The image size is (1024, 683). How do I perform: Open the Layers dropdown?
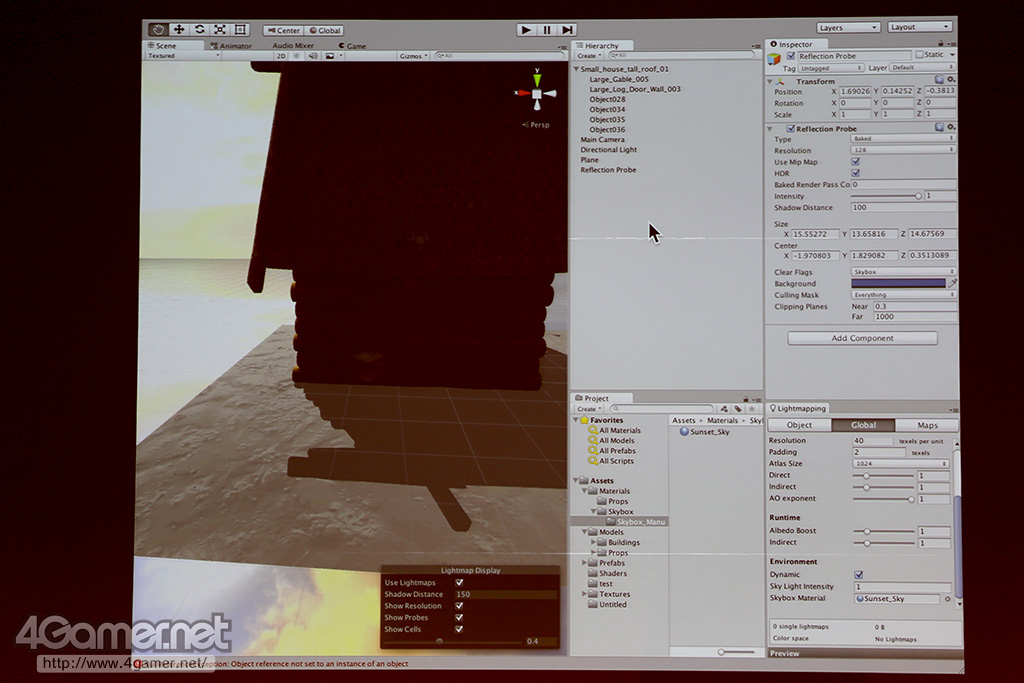[x=848, y=28]
